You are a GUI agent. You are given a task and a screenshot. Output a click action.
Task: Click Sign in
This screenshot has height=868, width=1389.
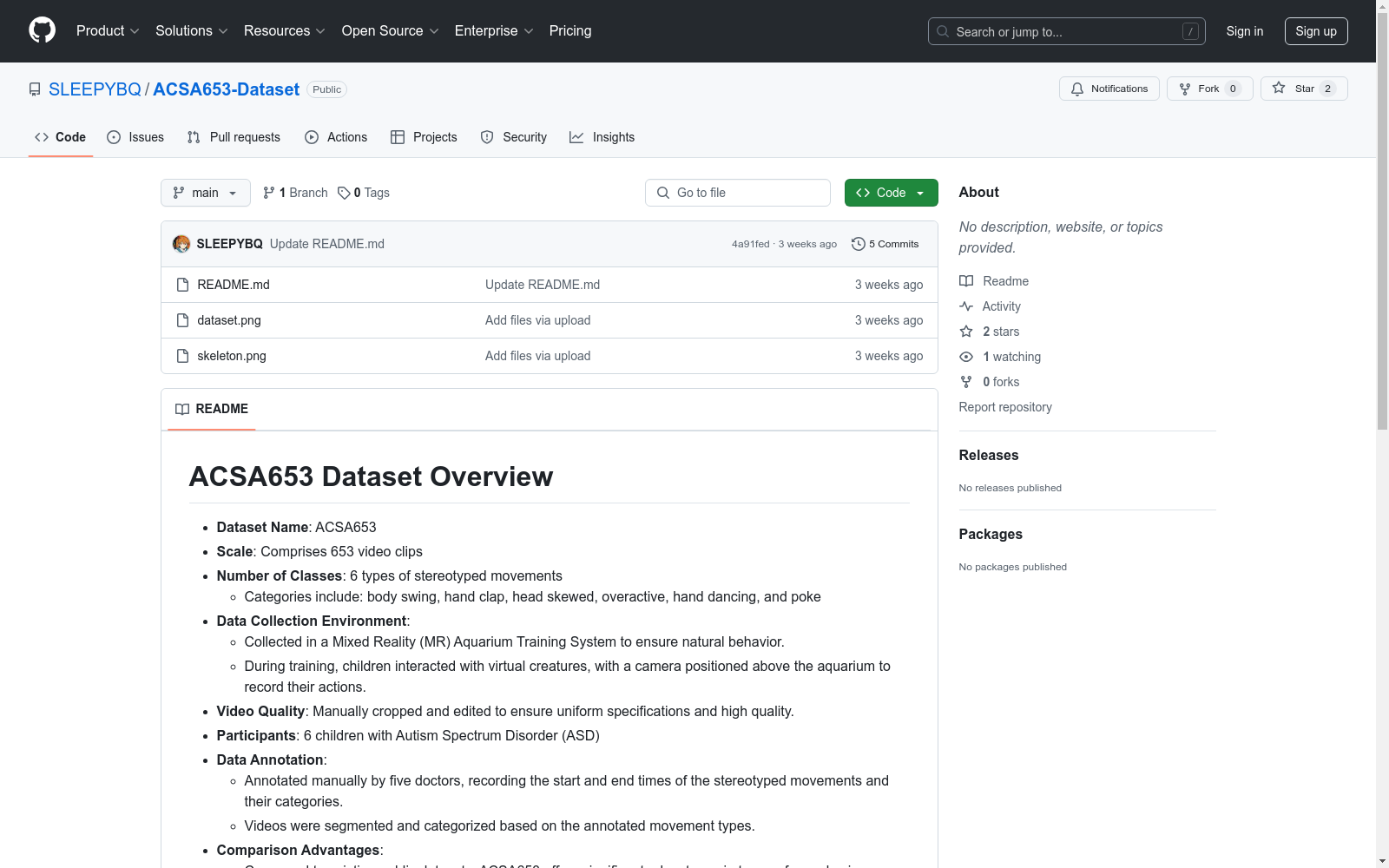click(1244, 31)
